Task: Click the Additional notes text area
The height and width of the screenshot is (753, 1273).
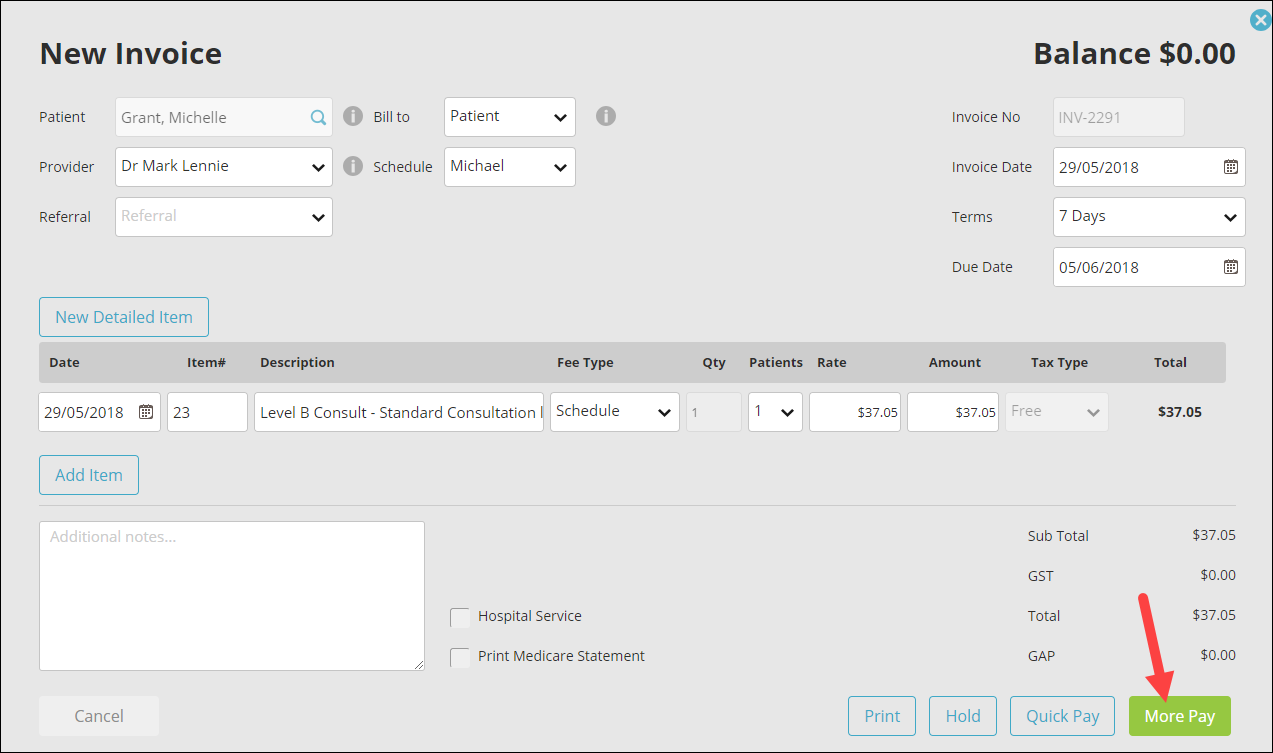Action: pos(232,596)
